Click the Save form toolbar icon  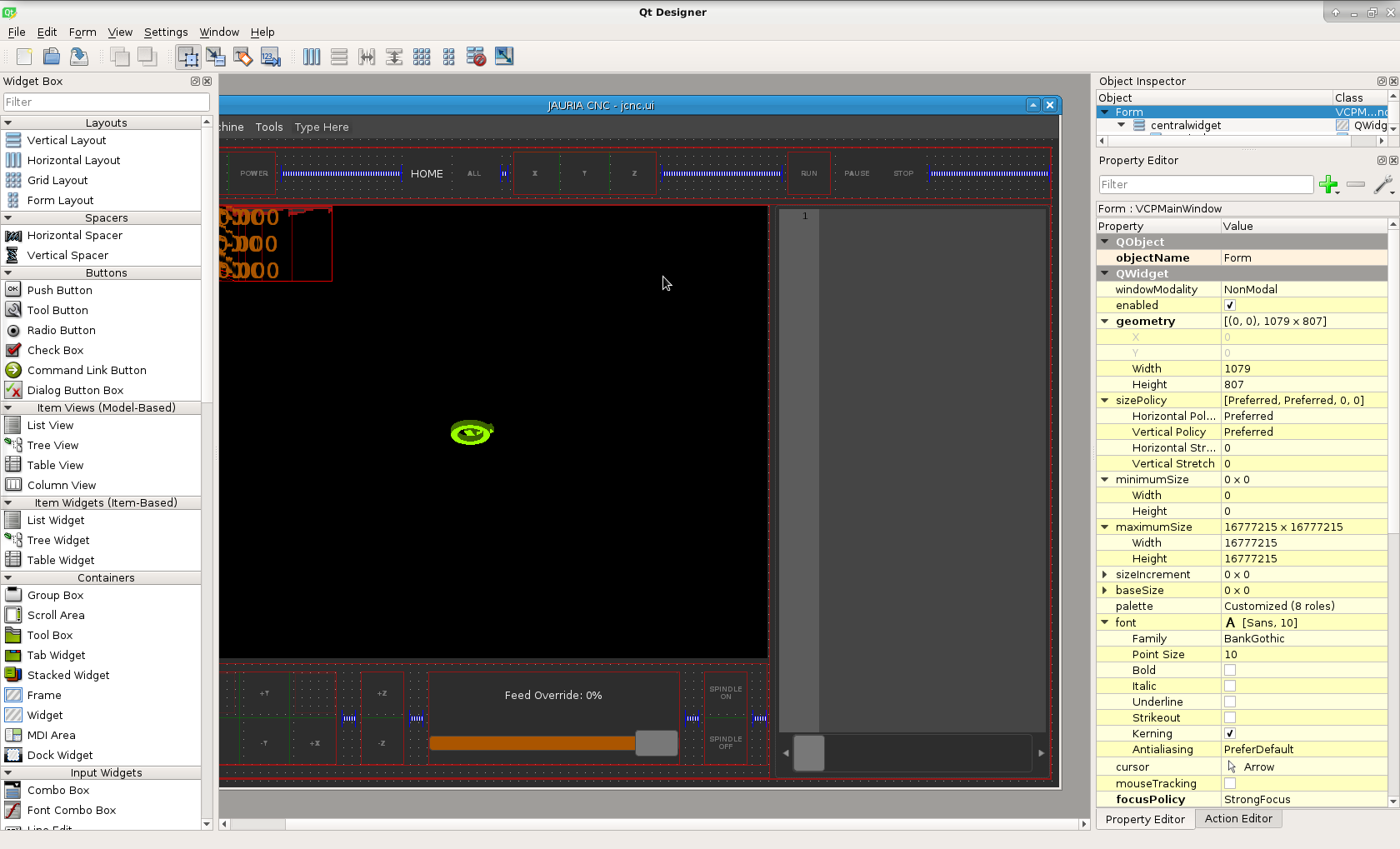(79, 56)
